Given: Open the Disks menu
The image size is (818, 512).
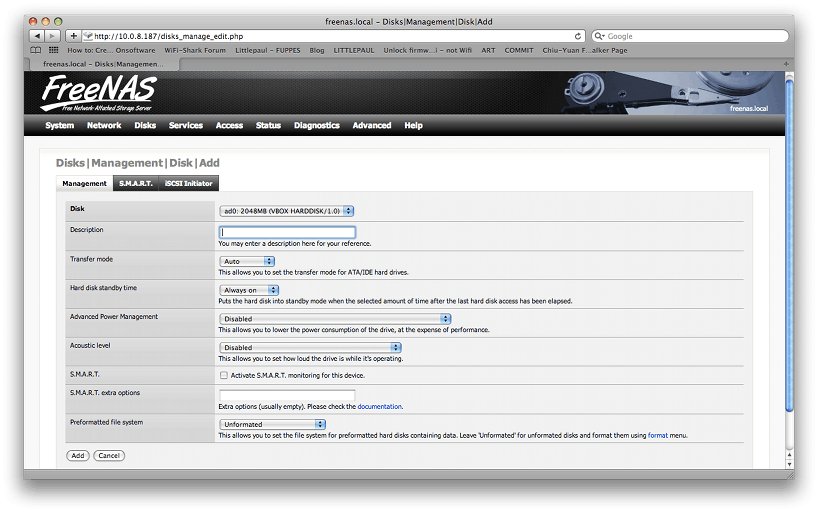Looking at the screenshot, I should tap(145, 125).
